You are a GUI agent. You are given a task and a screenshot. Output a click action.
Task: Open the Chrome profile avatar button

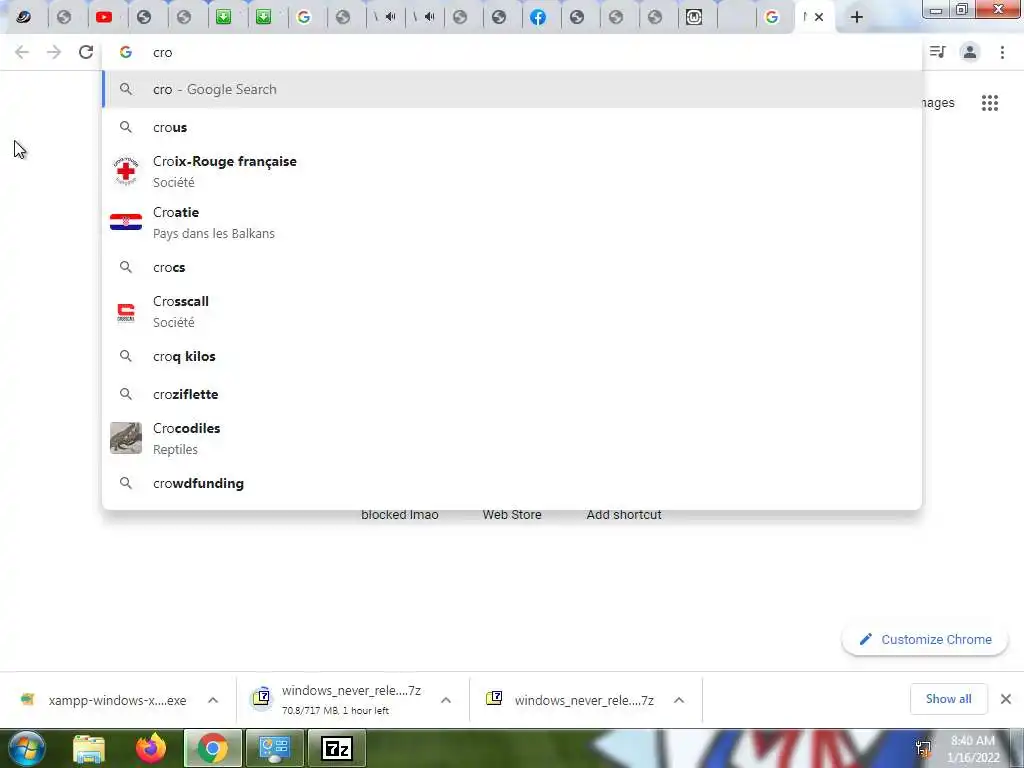coord(970,52)
